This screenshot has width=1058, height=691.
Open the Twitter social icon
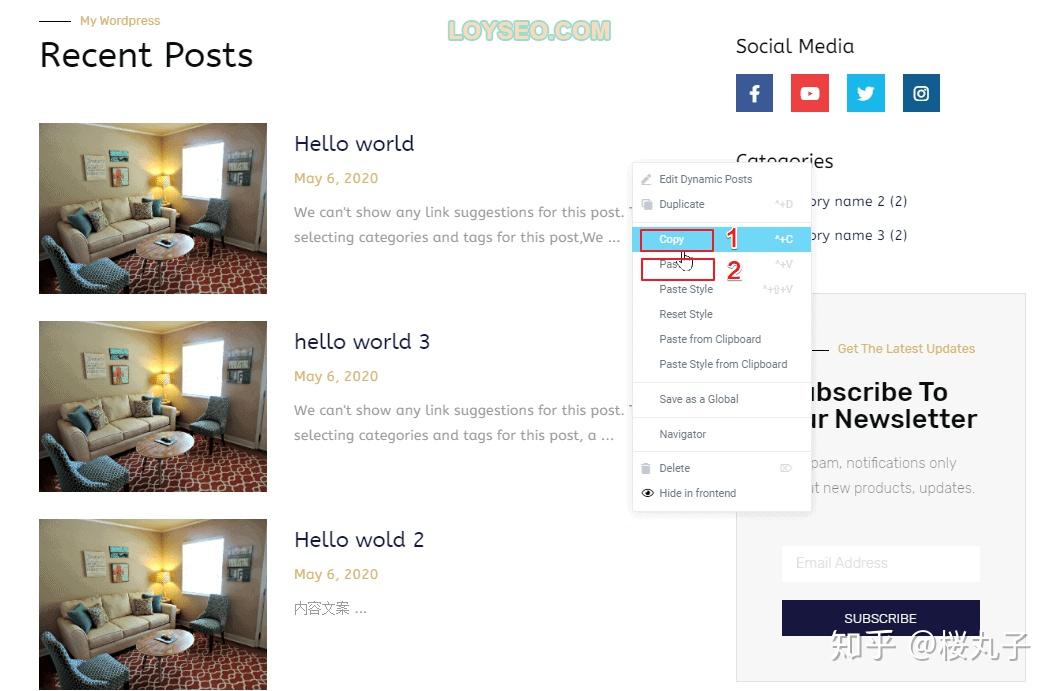(x=866, y=93)
